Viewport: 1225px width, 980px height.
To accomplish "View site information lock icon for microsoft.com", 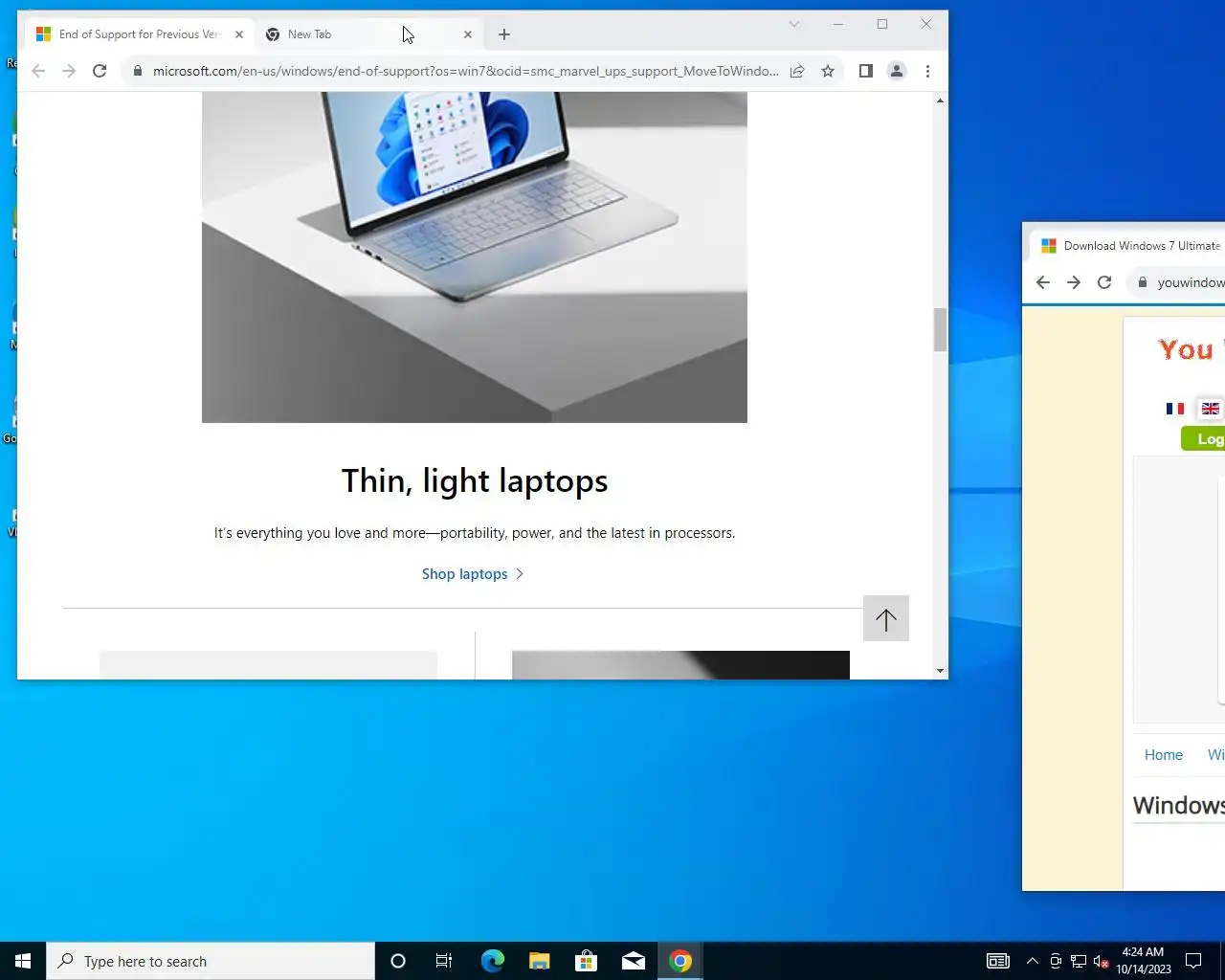I will coord(138,71).
